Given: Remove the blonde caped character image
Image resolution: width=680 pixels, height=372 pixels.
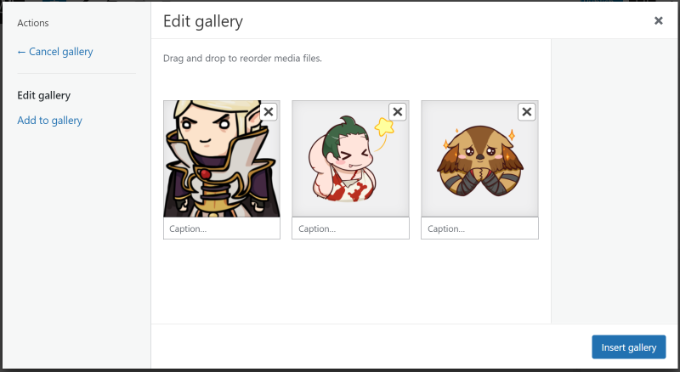Looking at the screenshot, I should coord(268,112).
